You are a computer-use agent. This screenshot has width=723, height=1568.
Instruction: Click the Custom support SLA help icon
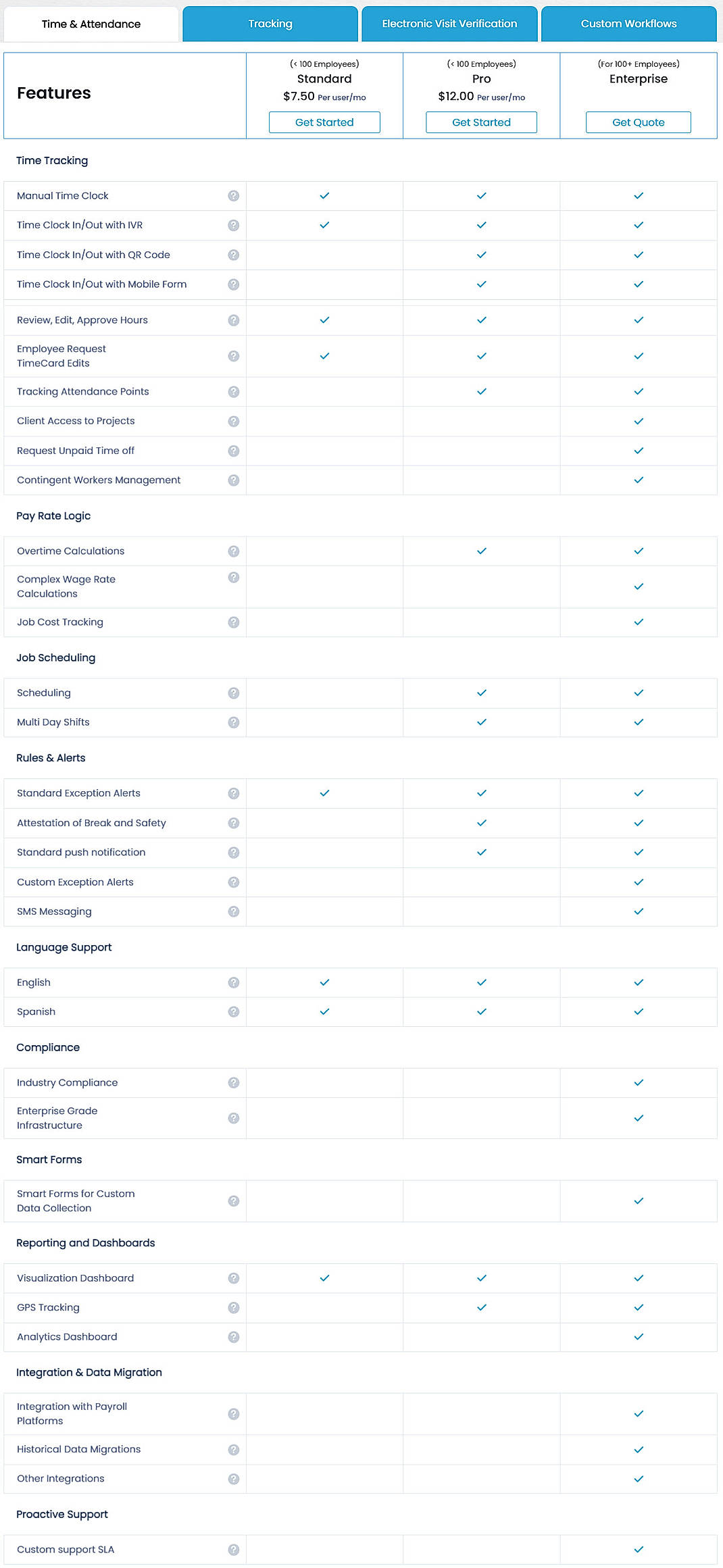[x=234, y=1549]
